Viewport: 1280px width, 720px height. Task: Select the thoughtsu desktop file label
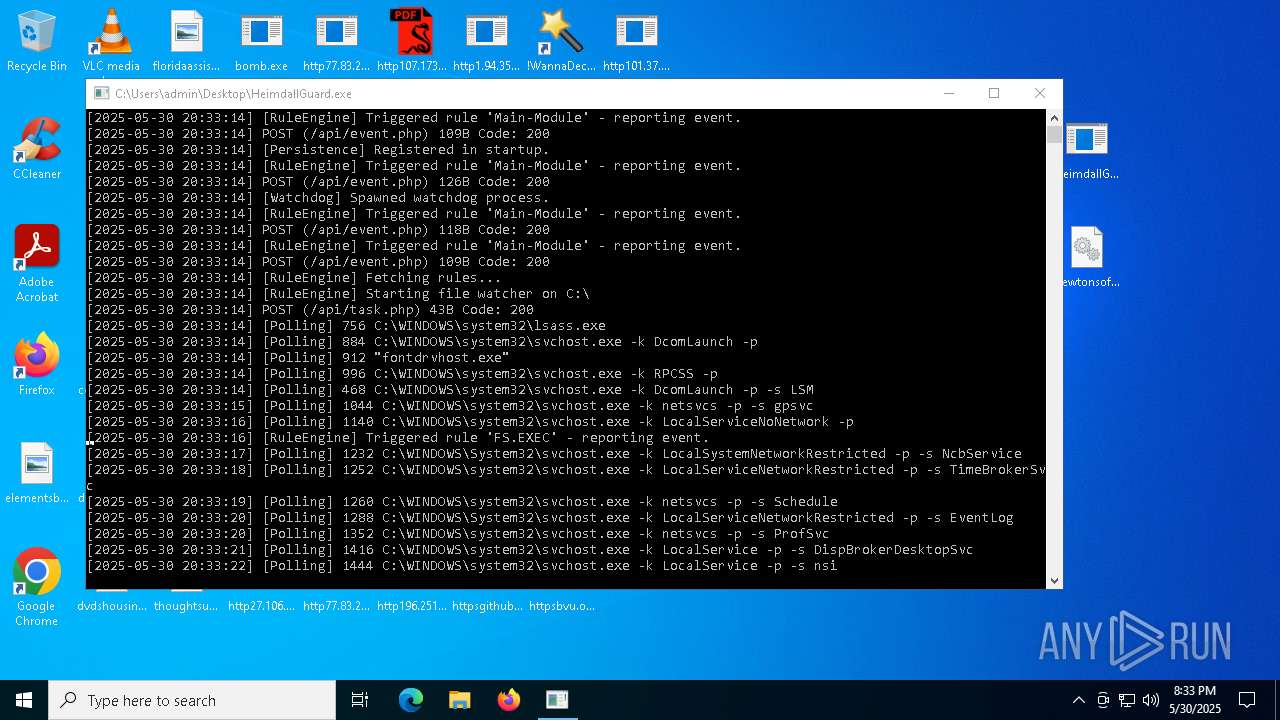pos(185,606)
